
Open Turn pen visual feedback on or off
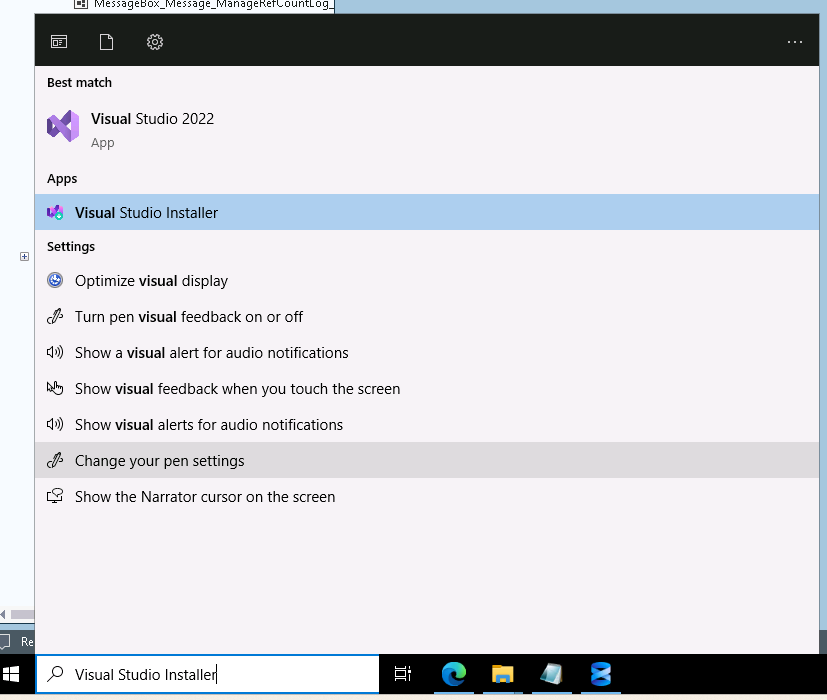click(427, 317)
